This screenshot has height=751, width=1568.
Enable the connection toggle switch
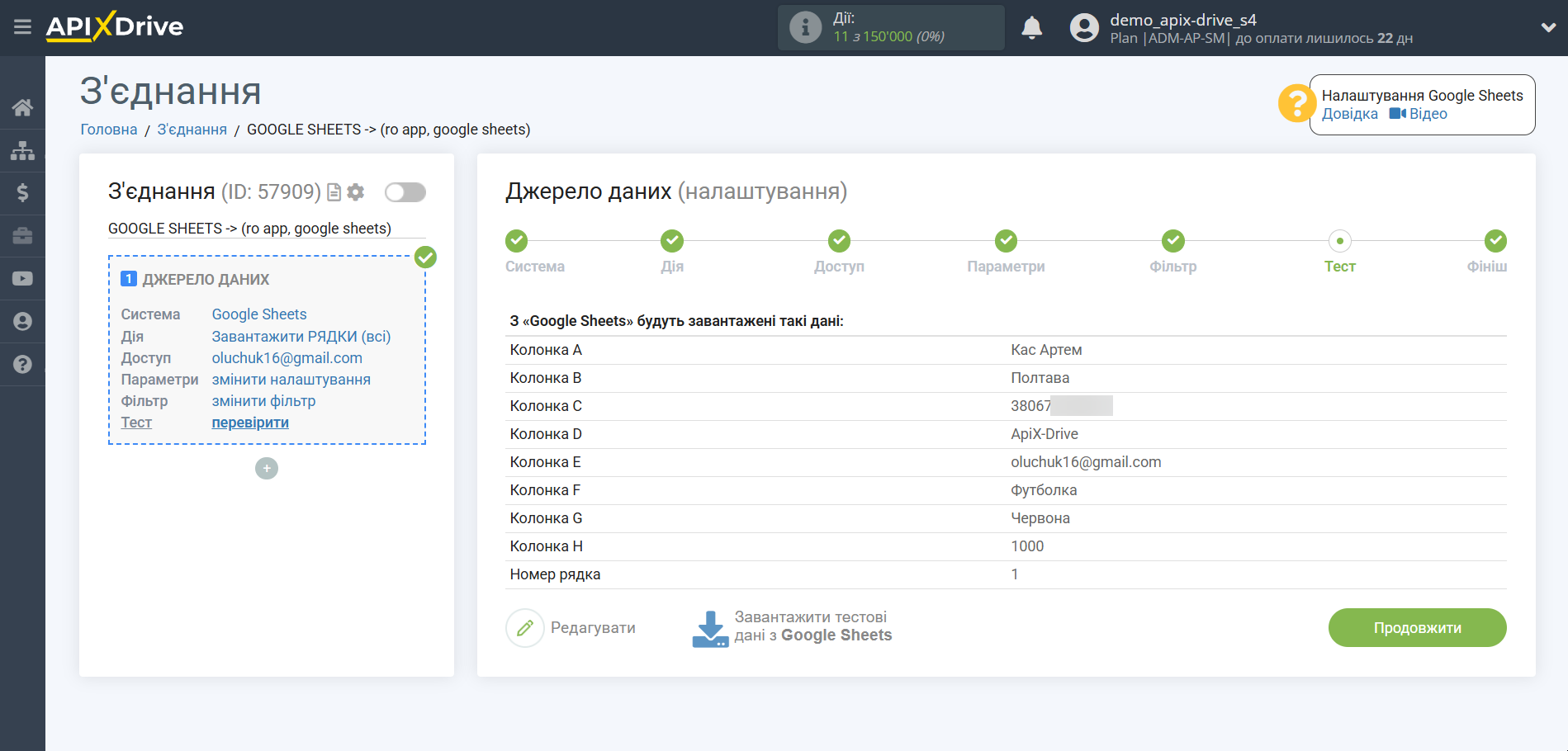coord(405,192)
